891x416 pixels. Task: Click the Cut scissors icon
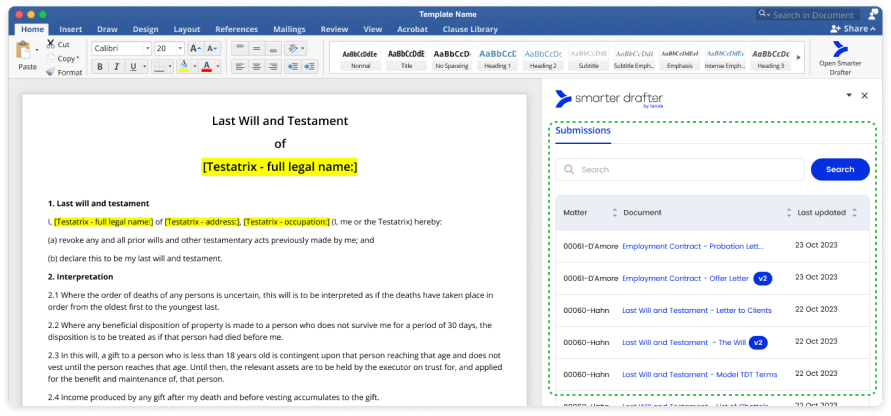click(51, 44)
